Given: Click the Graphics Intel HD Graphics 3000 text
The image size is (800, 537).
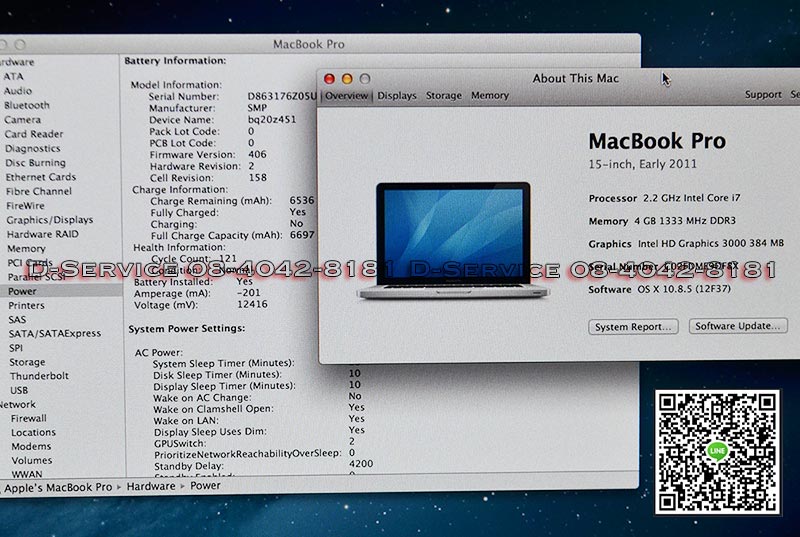Looking at the screenshot, I should point(686,244).
